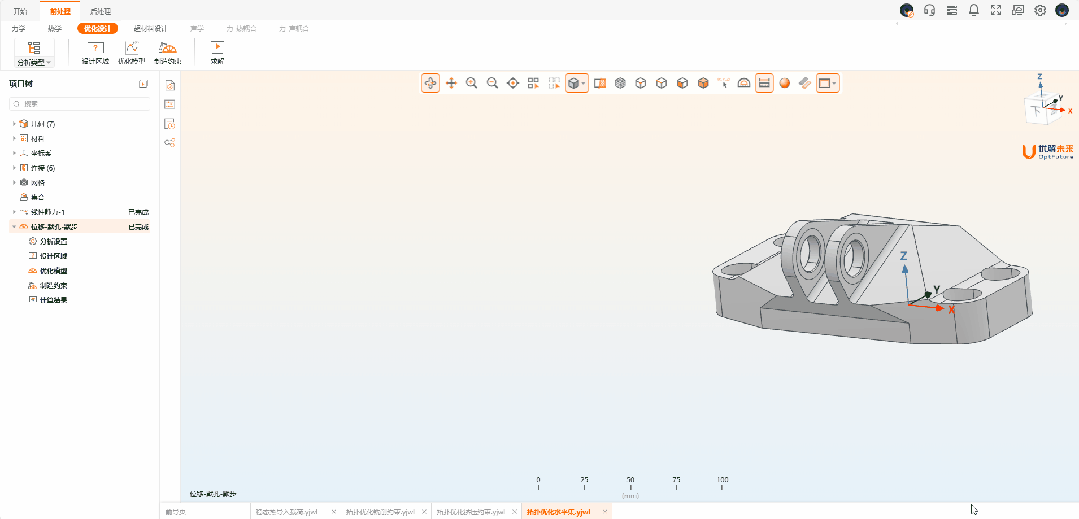Click the zoom out magnifier icon

point(493,83)
